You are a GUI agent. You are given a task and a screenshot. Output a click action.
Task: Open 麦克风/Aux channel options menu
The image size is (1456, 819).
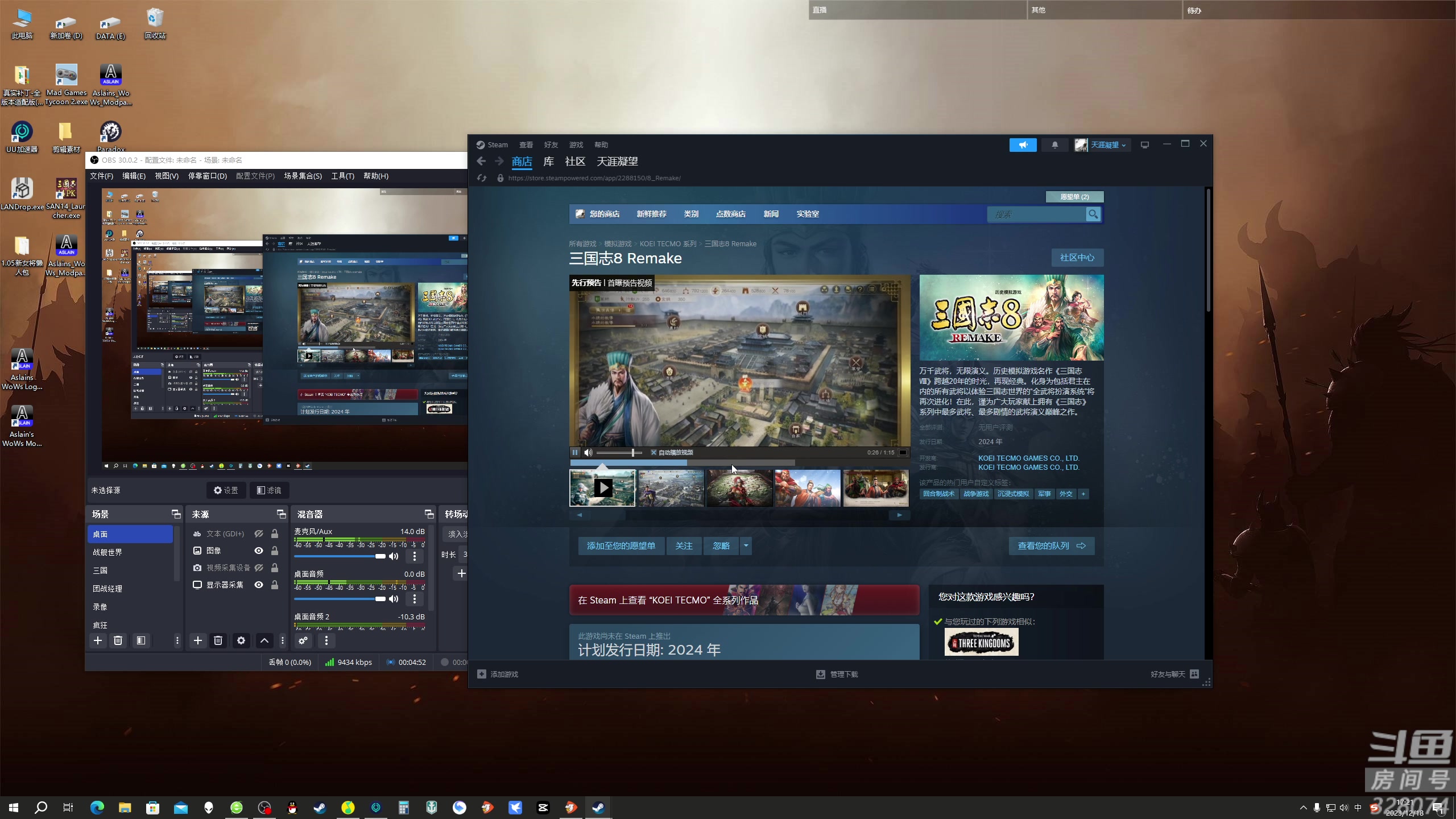click(x=415, y=556)
